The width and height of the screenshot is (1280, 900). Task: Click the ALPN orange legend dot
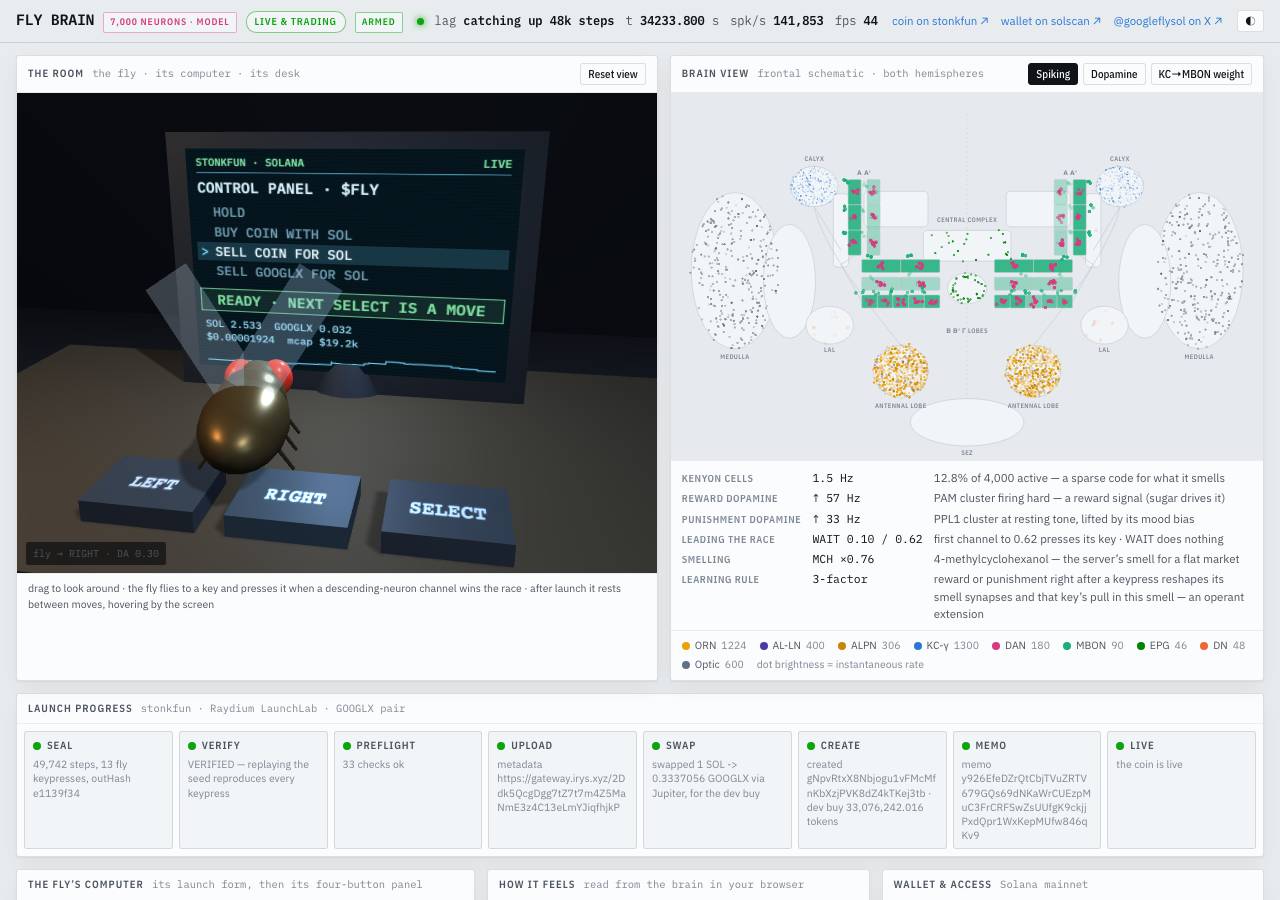point(842,646)
